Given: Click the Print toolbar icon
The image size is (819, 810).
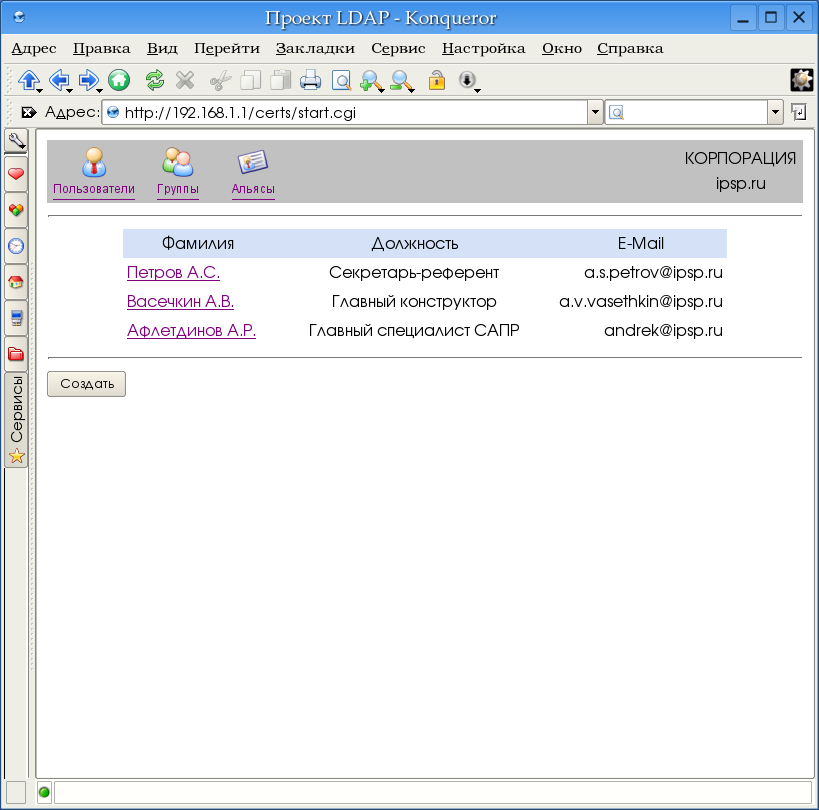Looking at the screenshot, I should click(310, 80).
